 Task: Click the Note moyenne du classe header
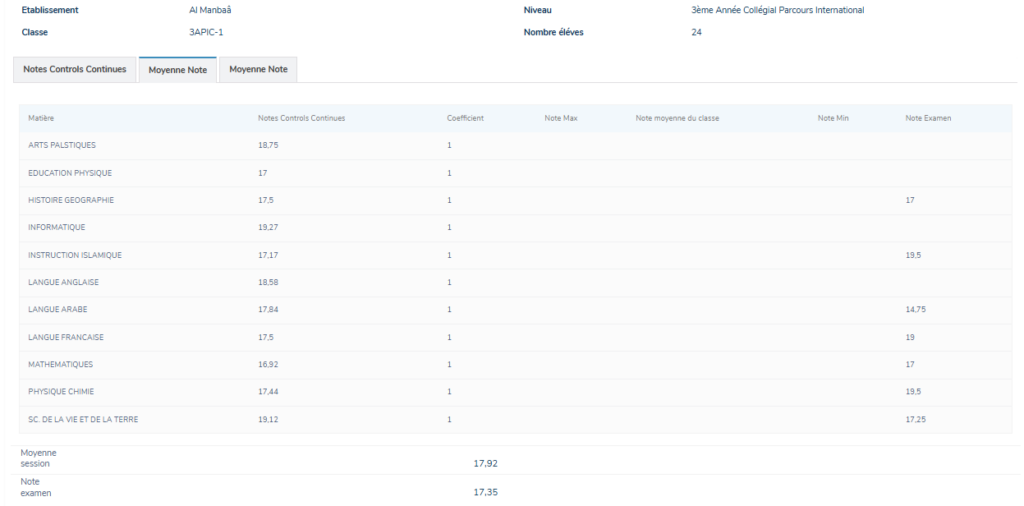[x=677, y=118]
